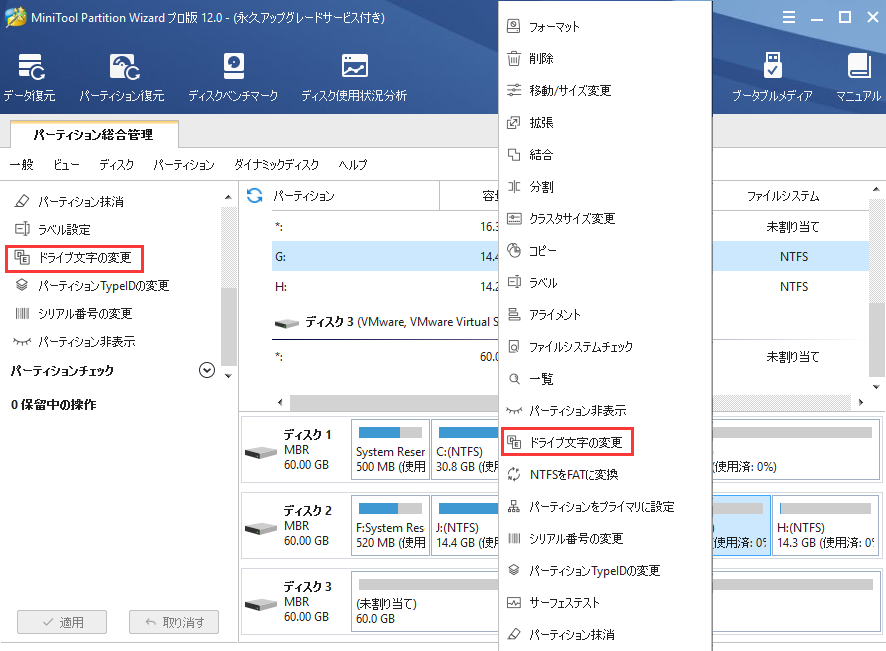Select ディスク 3 drive icon in the disk map
The width and height of the screenshot is (886, 651).
261,602
